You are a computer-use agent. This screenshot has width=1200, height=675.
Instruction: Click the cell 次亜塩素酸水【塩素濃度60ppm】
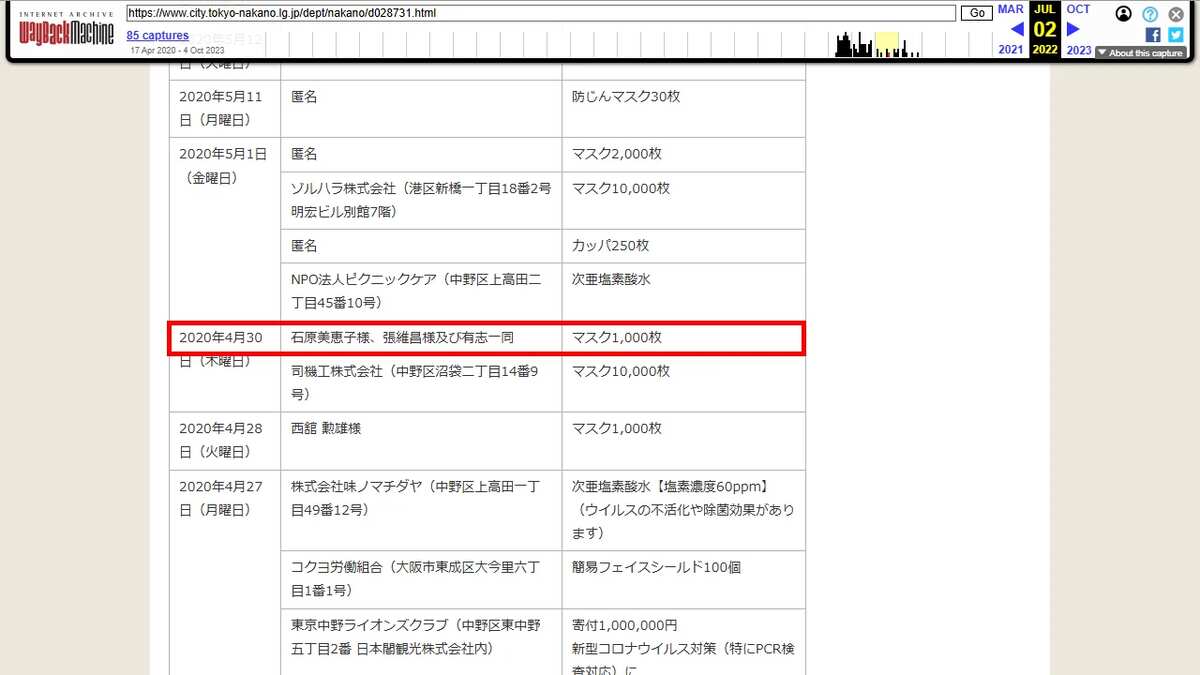683,509
